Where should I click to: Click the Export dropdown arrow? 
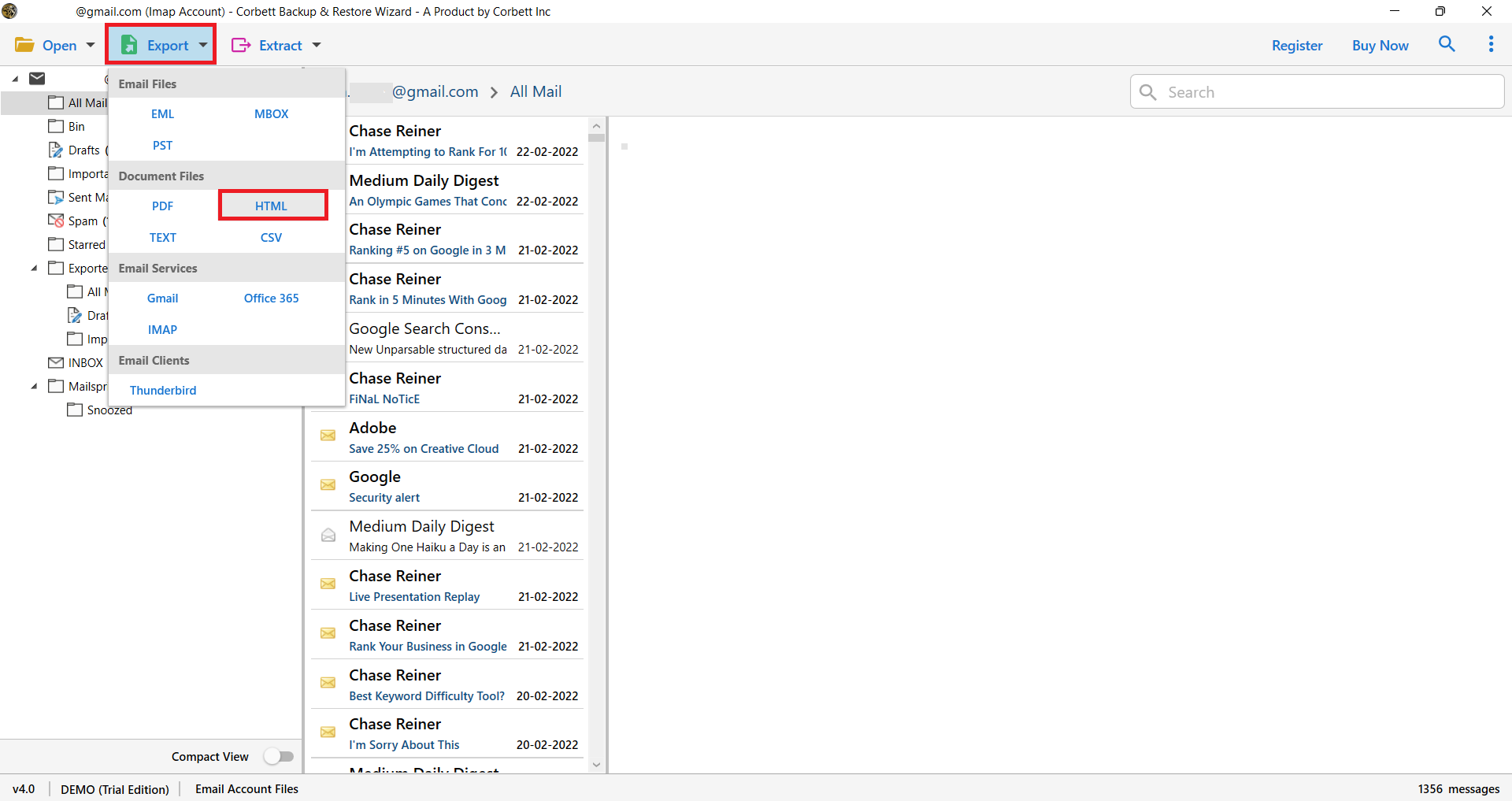[x=203, y=45]
